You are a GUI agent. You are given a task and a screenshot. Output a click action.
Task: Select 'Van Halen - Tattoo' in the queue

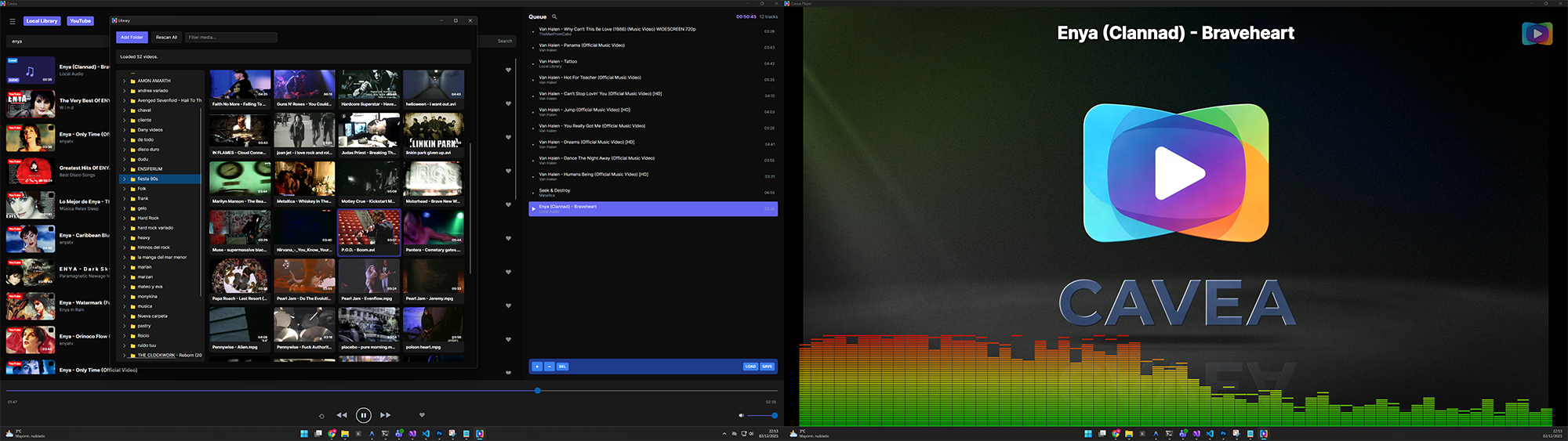coord(653,63)
